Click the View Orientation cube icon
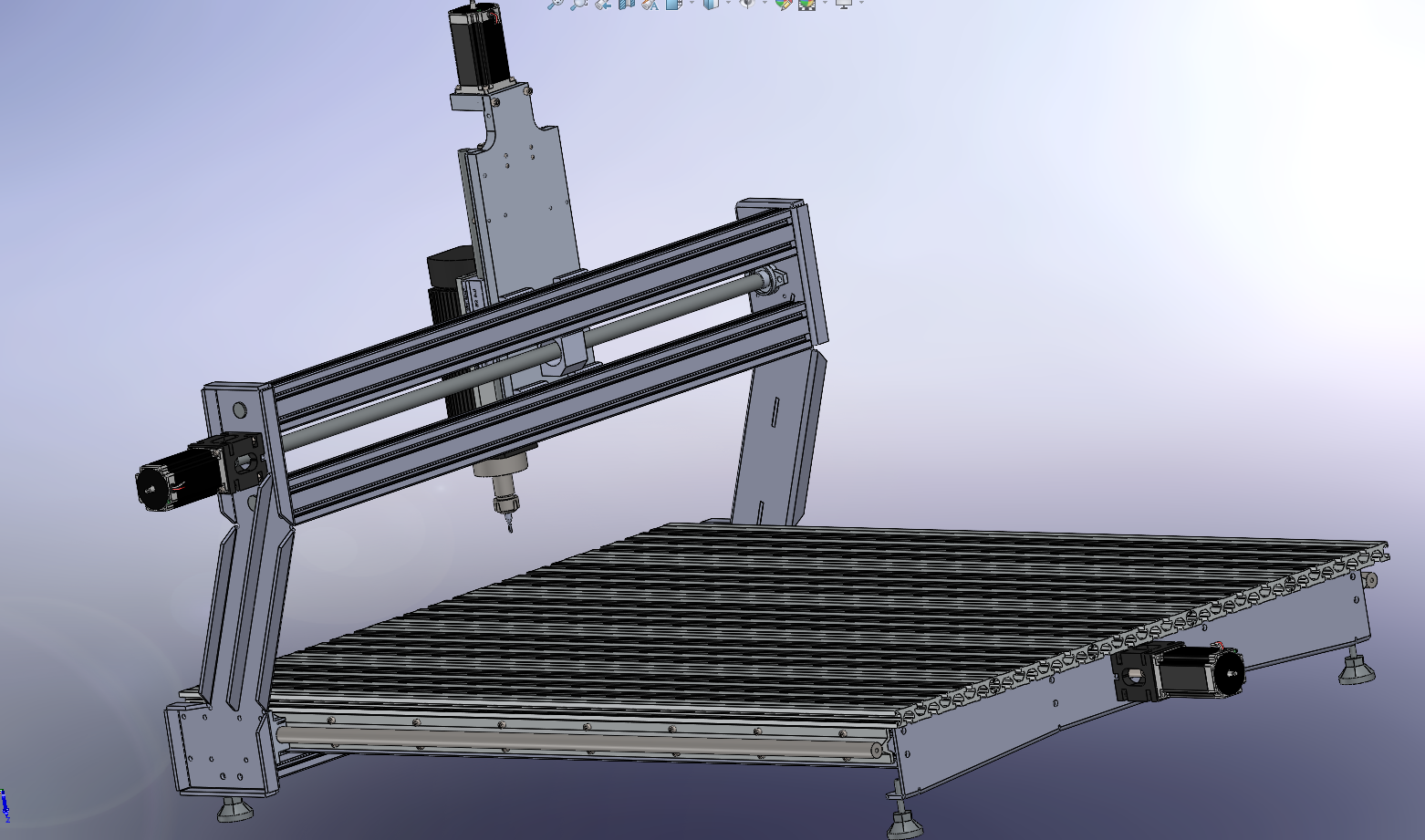Viewport: 1425px width, 840px height. 674,4
